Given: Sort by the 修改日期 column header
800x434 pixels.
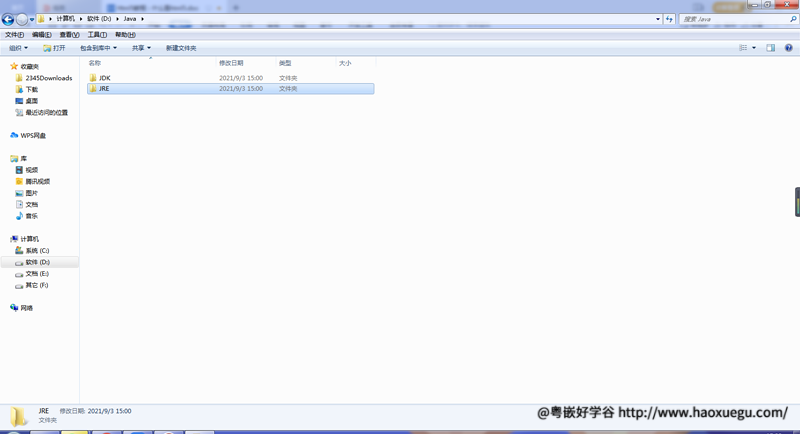Looking at the screenshot, I should (231, 63).
